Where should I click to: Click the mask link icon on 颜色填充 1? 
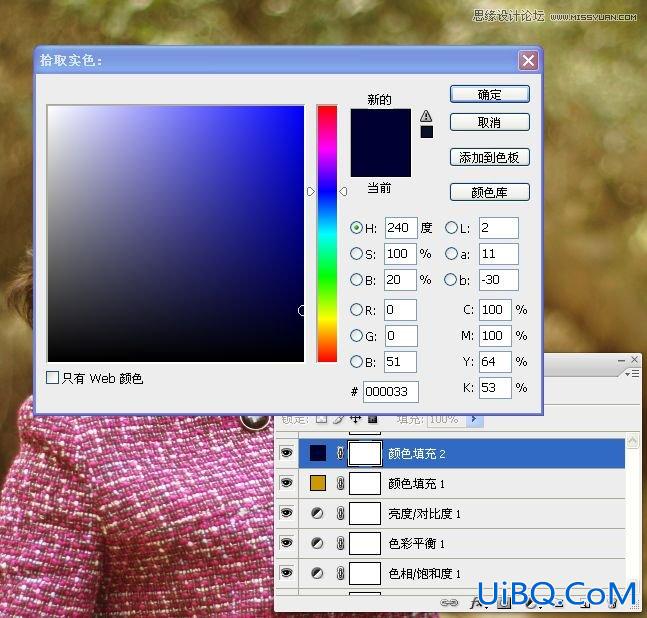pos(340,483)
